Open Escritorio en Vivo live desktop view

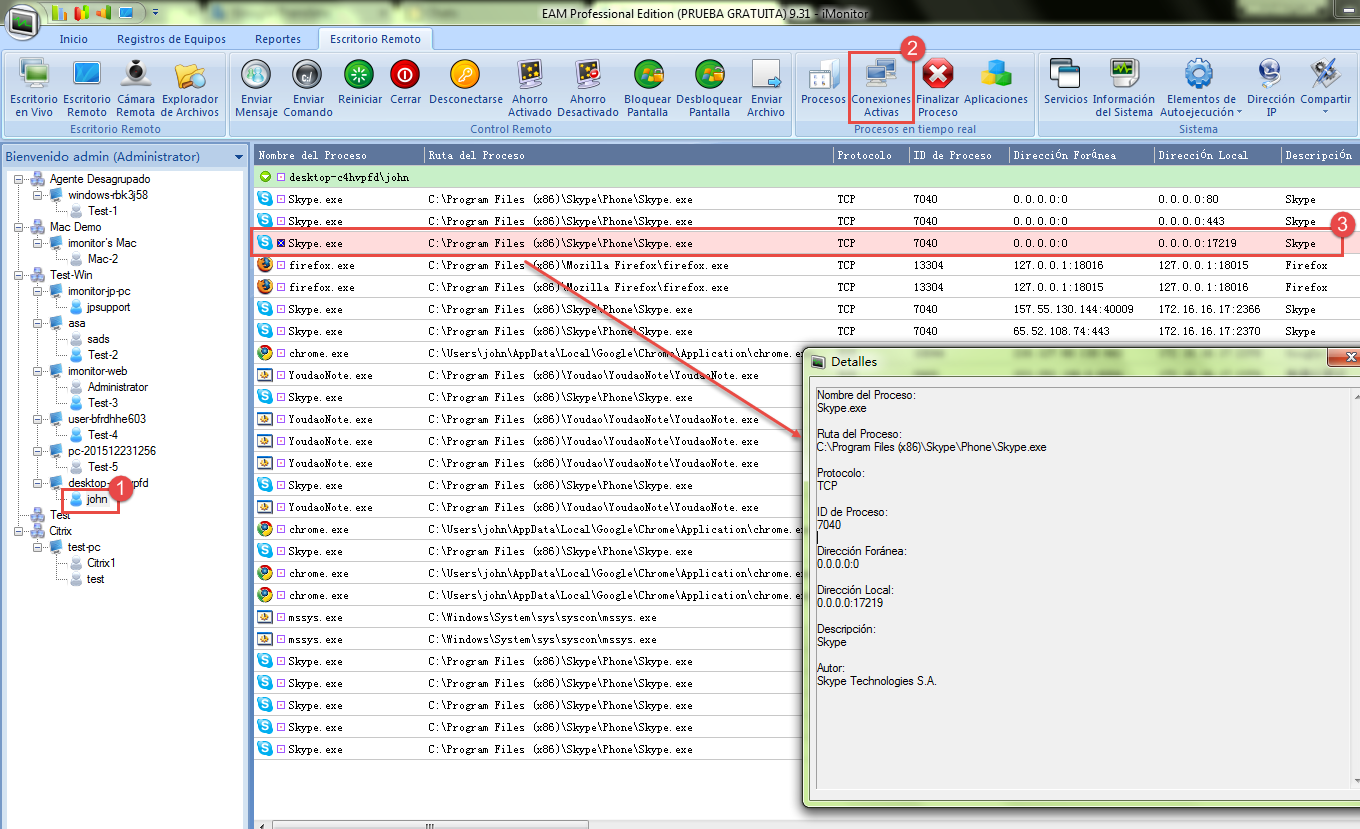34,88
